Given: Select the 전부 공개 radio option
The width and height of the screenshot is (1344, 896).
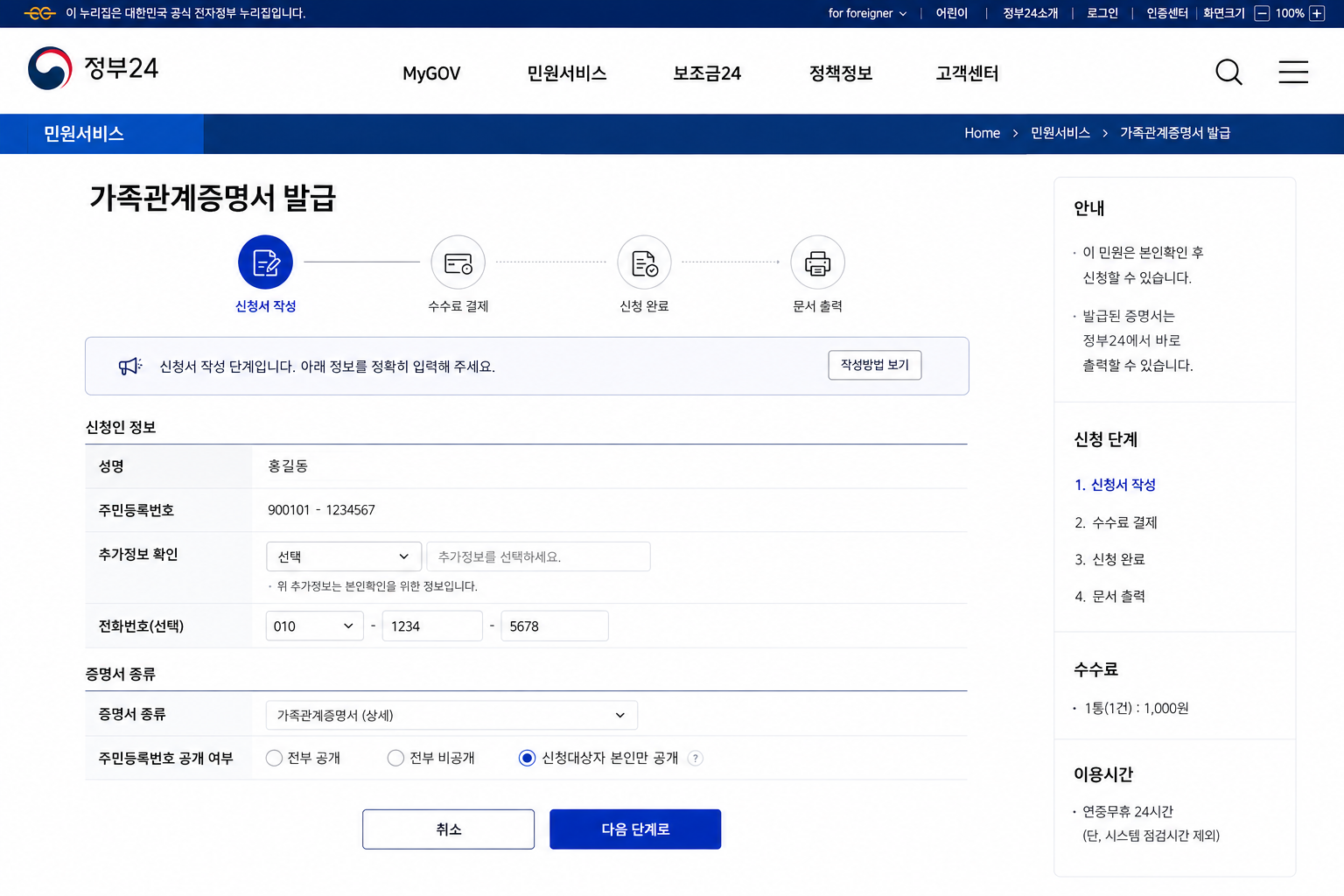Looking at the screenshot, I should 274,758.
